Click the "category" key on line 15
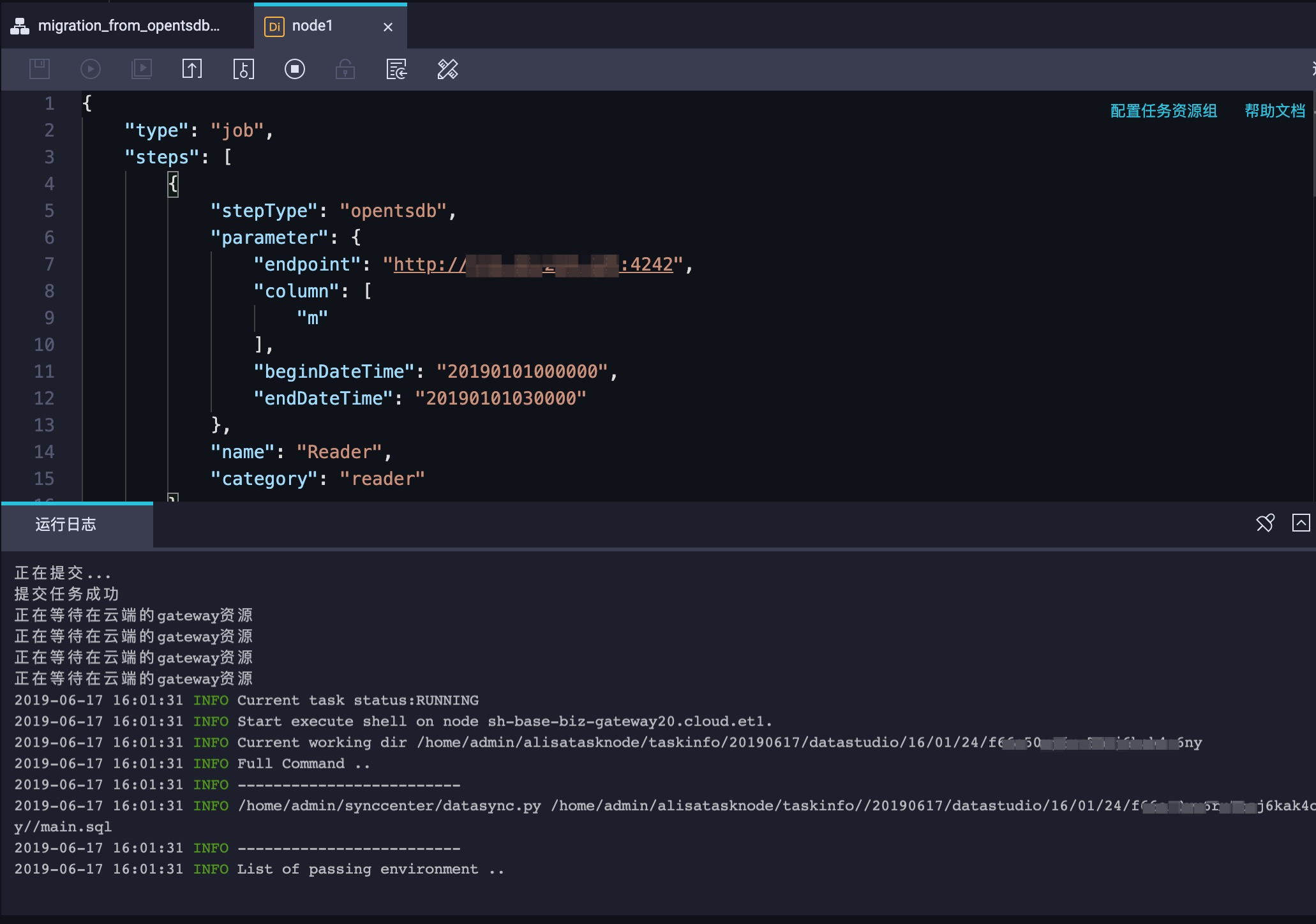 [x=264, y=479]
